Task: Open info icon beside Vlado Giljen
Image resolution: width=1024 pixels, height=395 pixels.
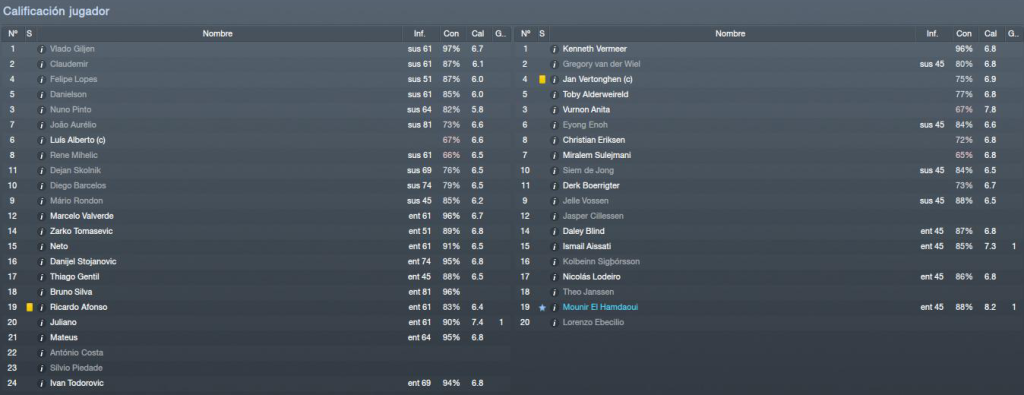Action: tap(42, 49)
